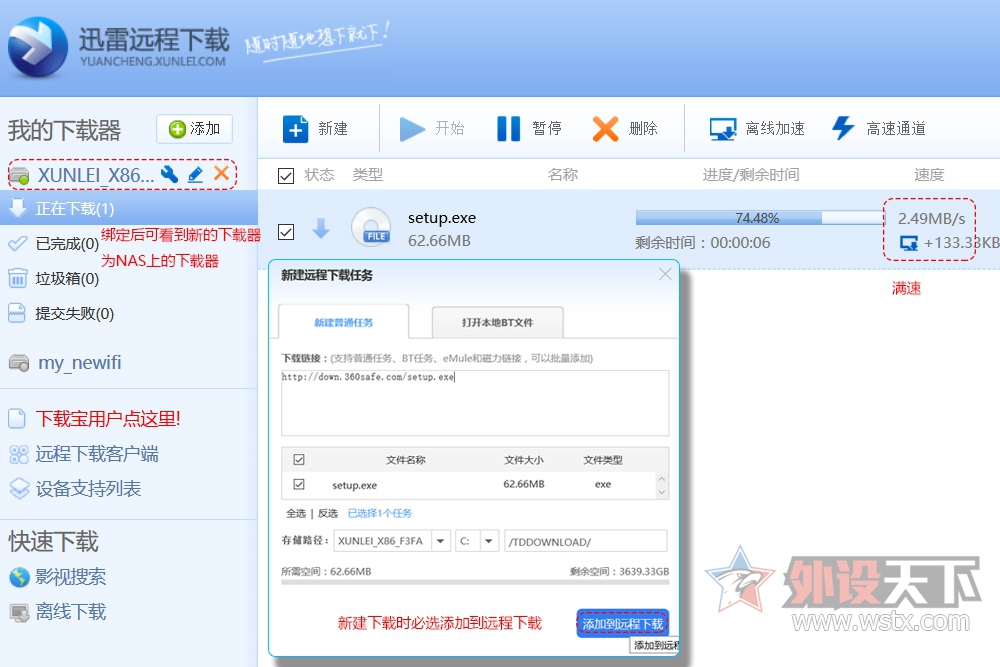
Task: Click the 新建 new task toolbar button
Action: tap(316, 129)
